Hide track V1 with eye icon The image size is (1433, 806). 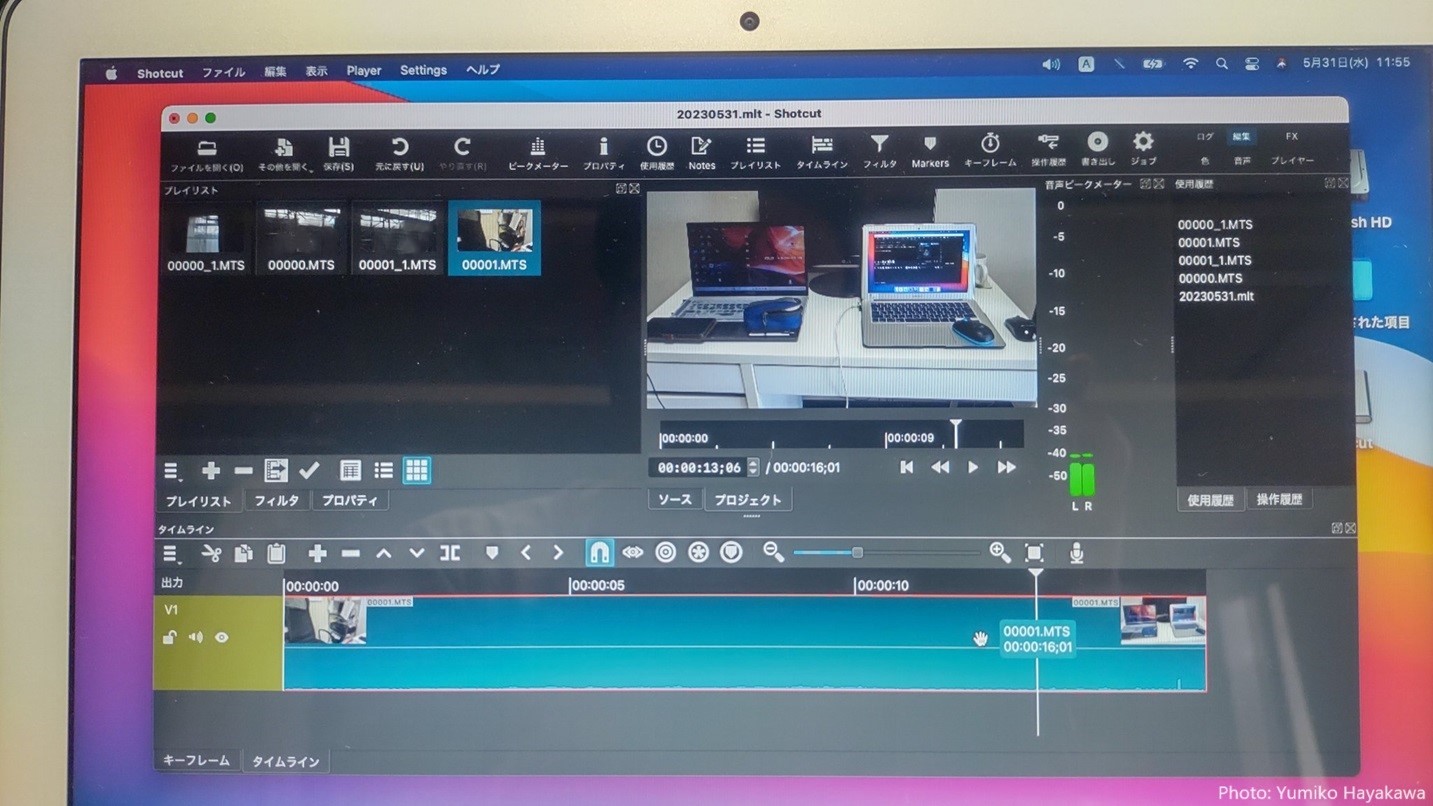pyautogui.click(x=221, y=637)
